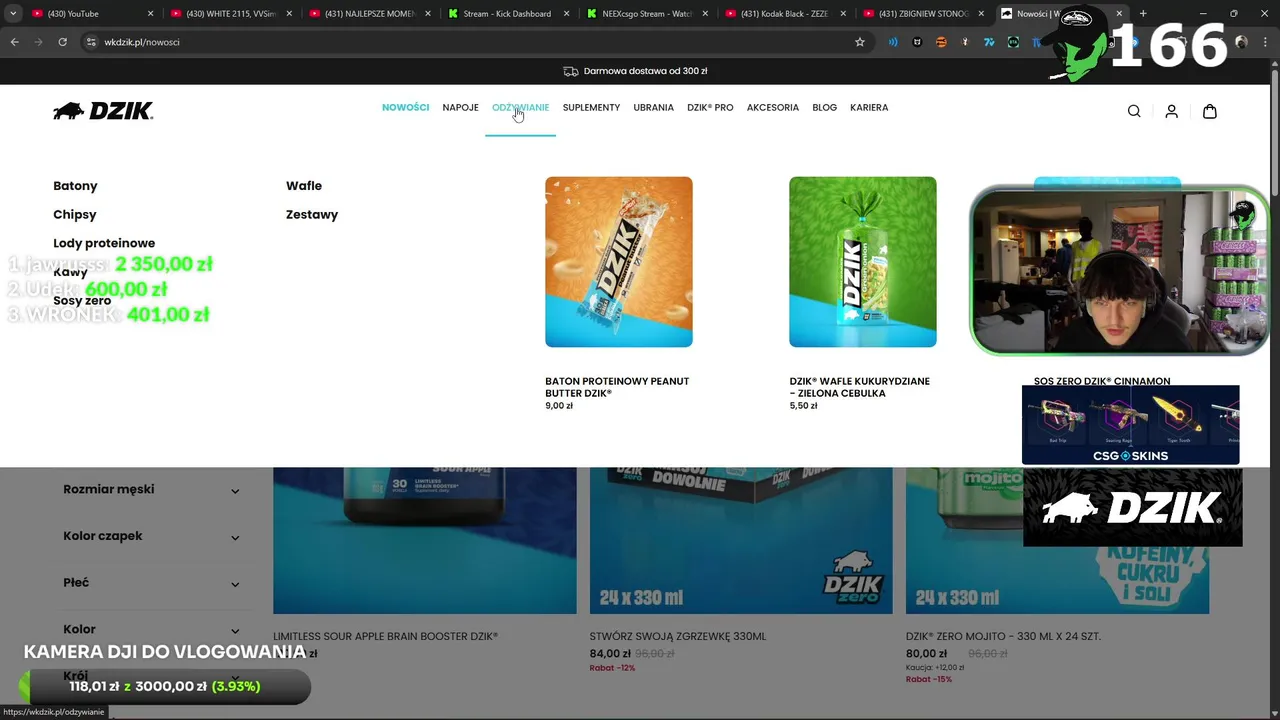The height and width of the screenshot is (720, 1280).
Task: Open the tab search dropdown arrow
Action: tap(13, 13)
